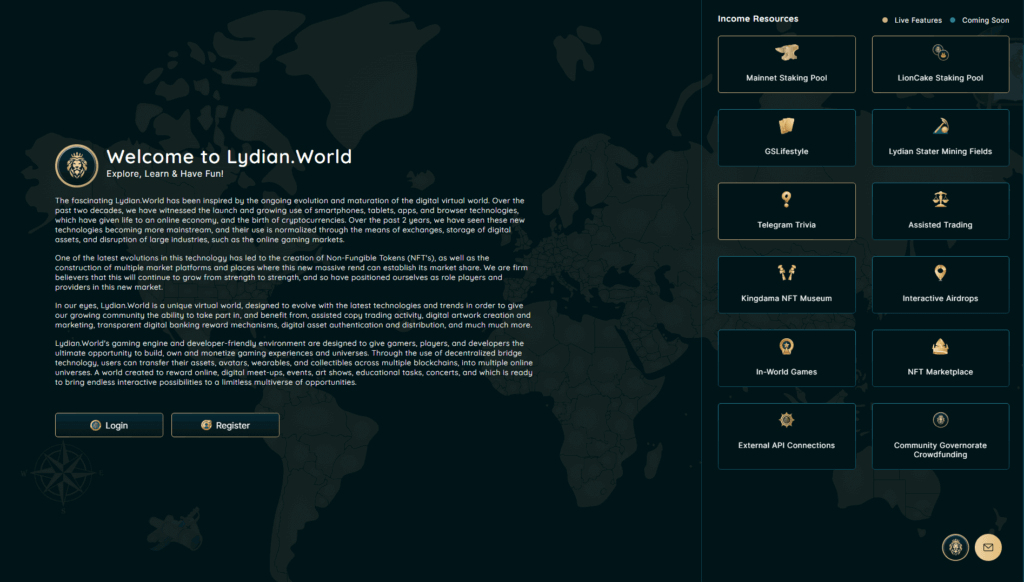Viewport: 1024px width, 582px height.
Task: Click the coin icon inside the Register button
Action: 206,425
